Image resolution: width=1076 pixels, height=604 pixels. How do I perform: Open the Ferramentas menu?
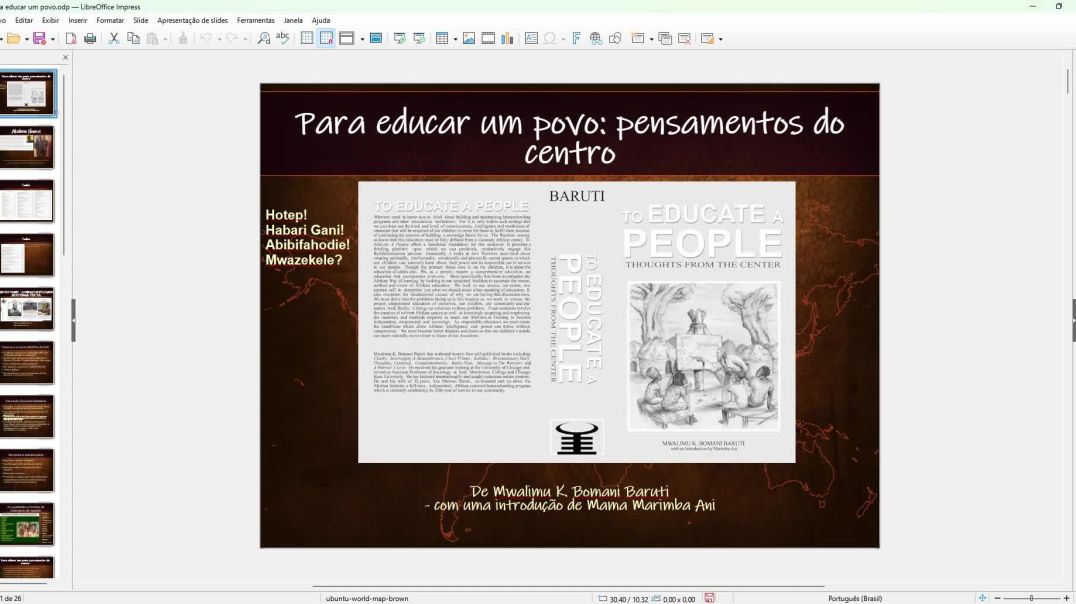point(255,21)
